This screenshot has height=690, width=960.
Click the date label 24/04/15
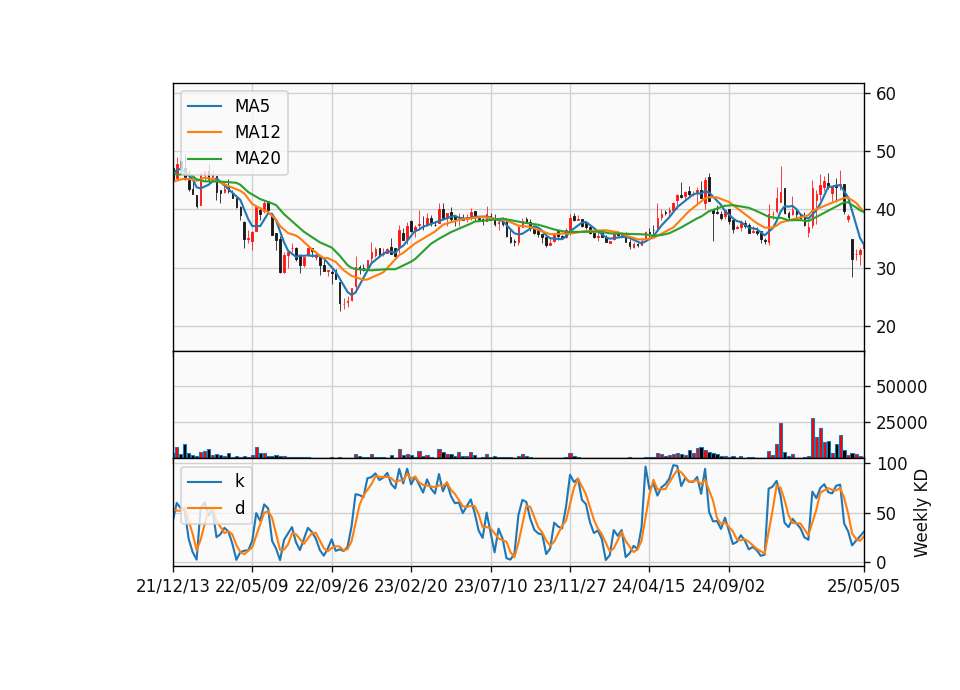click(649, 586)
